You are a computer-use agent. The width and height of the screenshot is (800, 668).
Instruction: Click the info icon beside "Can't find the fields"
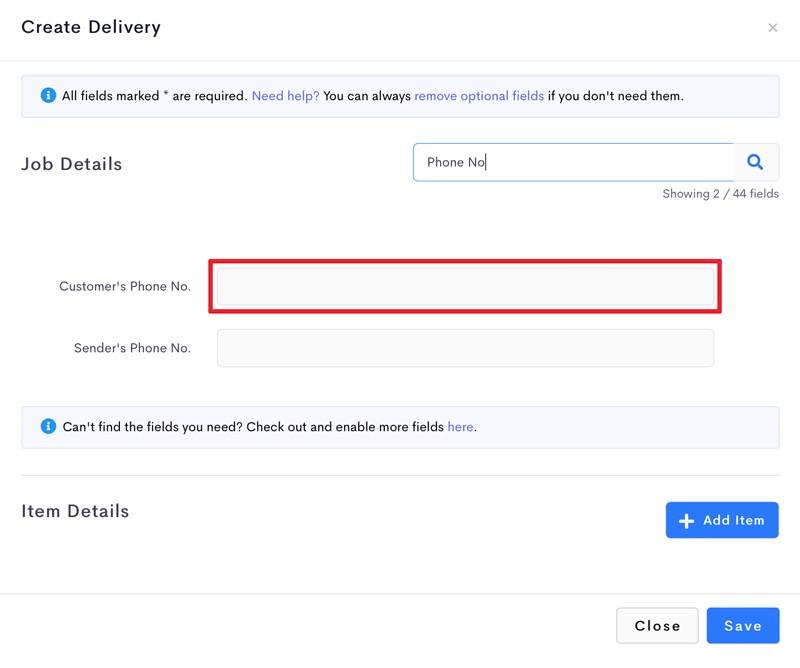pyautogui.click(x=48, y=426)
